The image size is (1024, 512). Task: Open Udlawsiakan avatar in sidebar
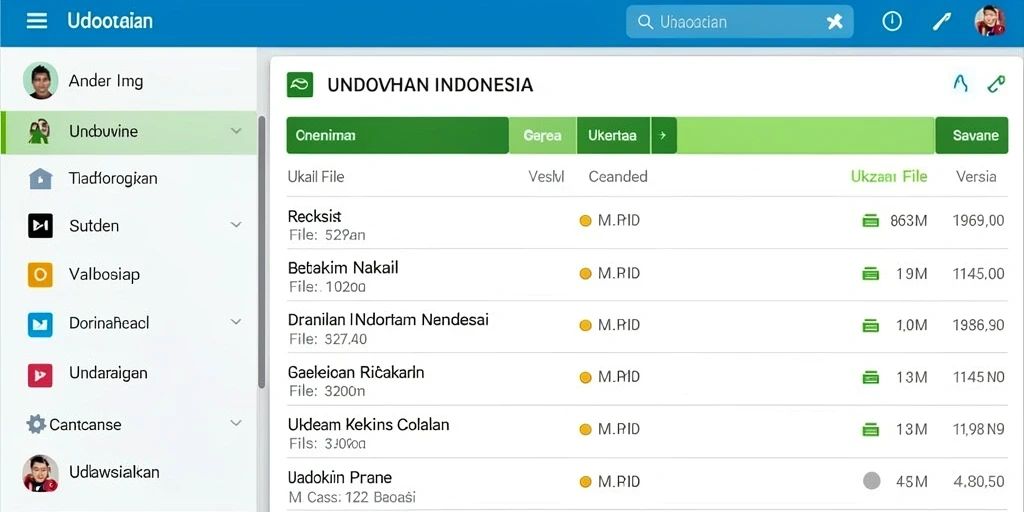coord(40,473)
